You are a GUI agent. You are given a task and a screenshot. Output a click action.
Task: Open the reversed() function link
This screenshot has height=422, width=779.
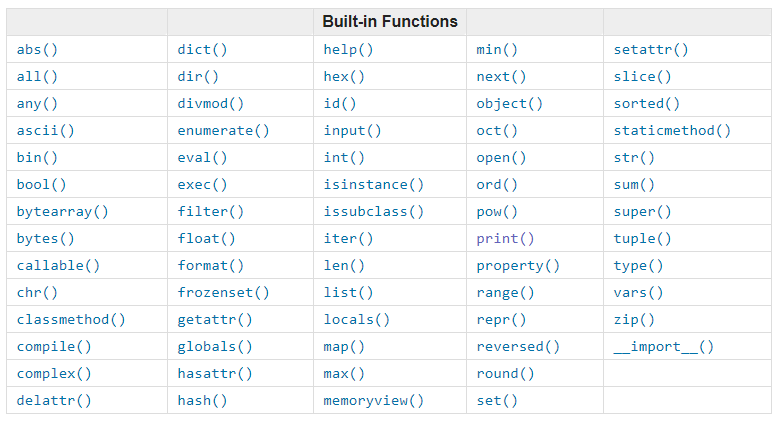click(x=518, y=346)
